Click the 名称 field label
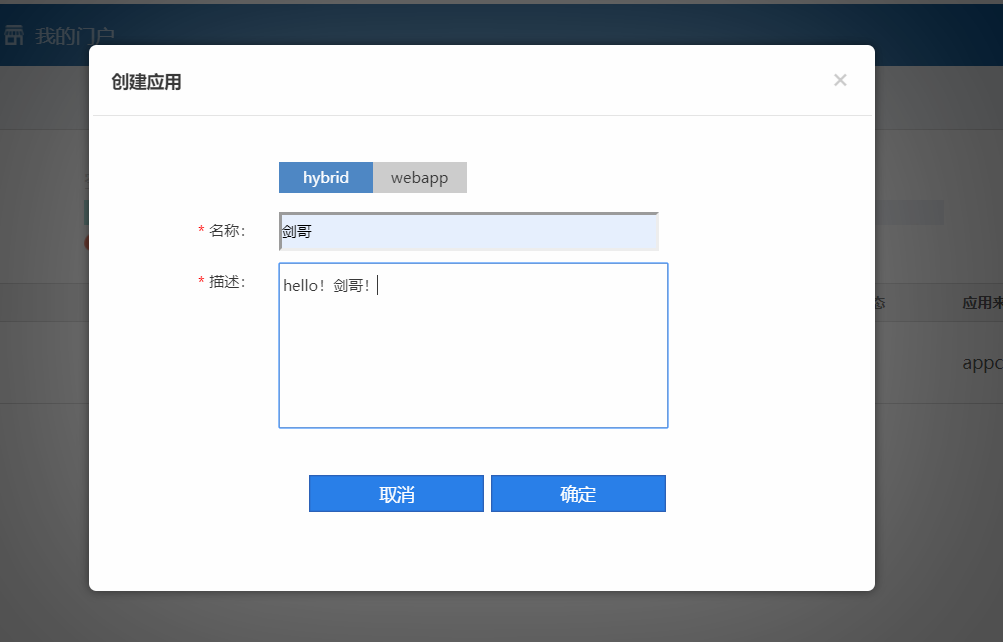 tap(227, 231)
